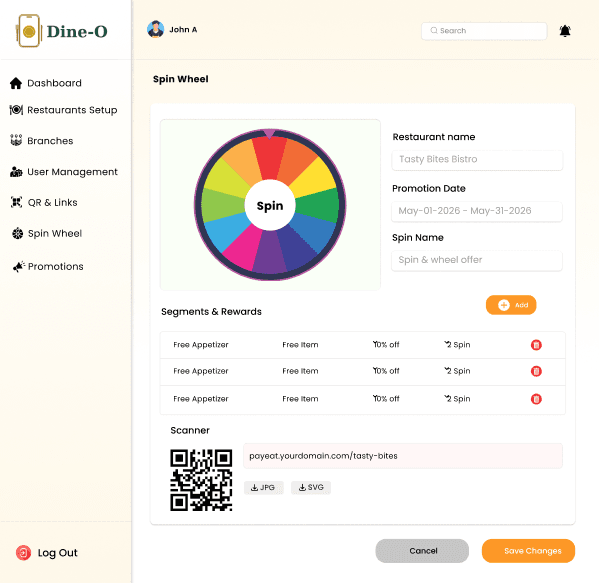This screenshot has height=583, width=599.
Task: Click the central Spin button on wheel
Action: [x=270, y=205]
